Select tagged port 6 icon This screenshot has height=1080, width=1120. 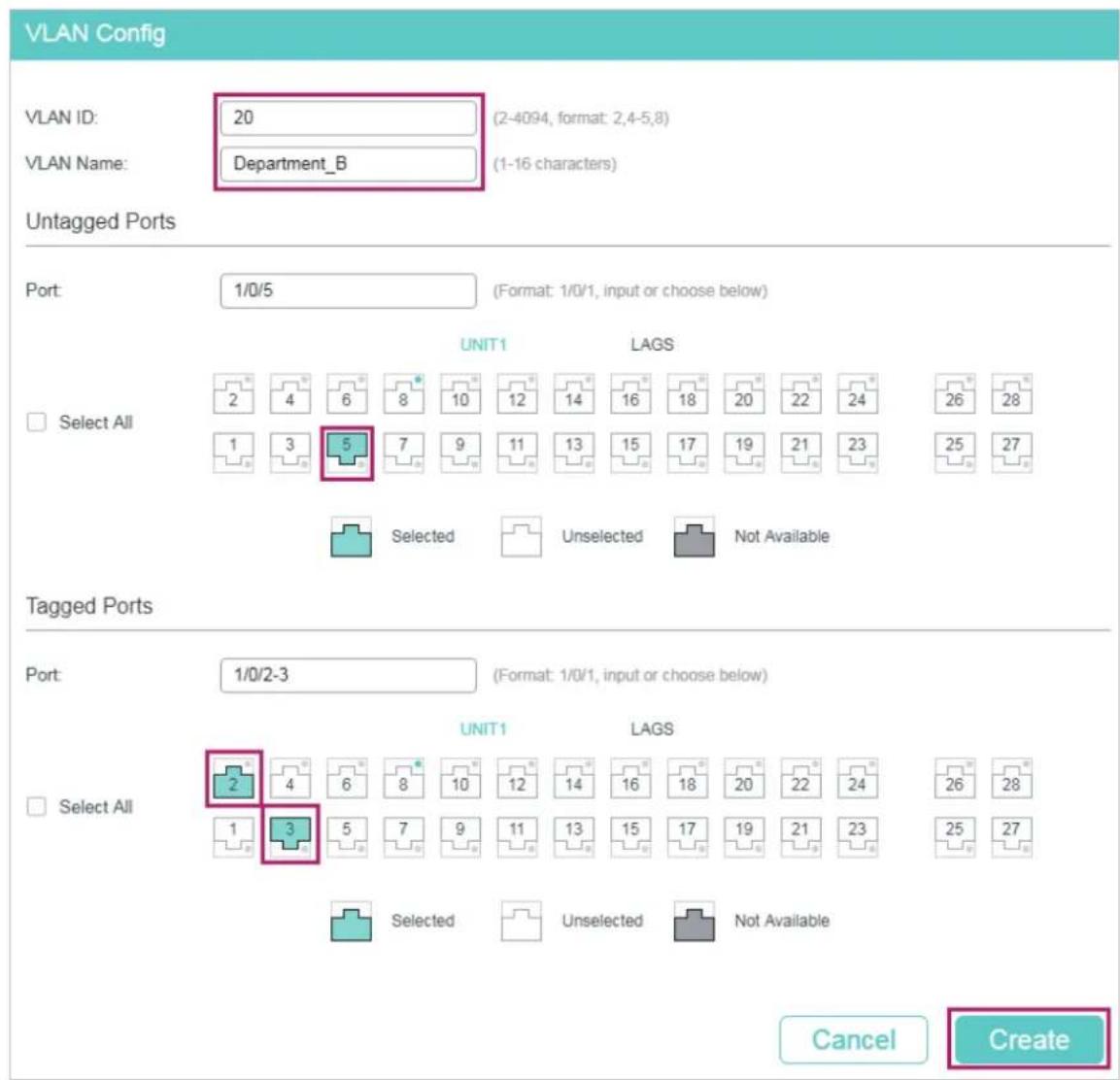(347, 779)
